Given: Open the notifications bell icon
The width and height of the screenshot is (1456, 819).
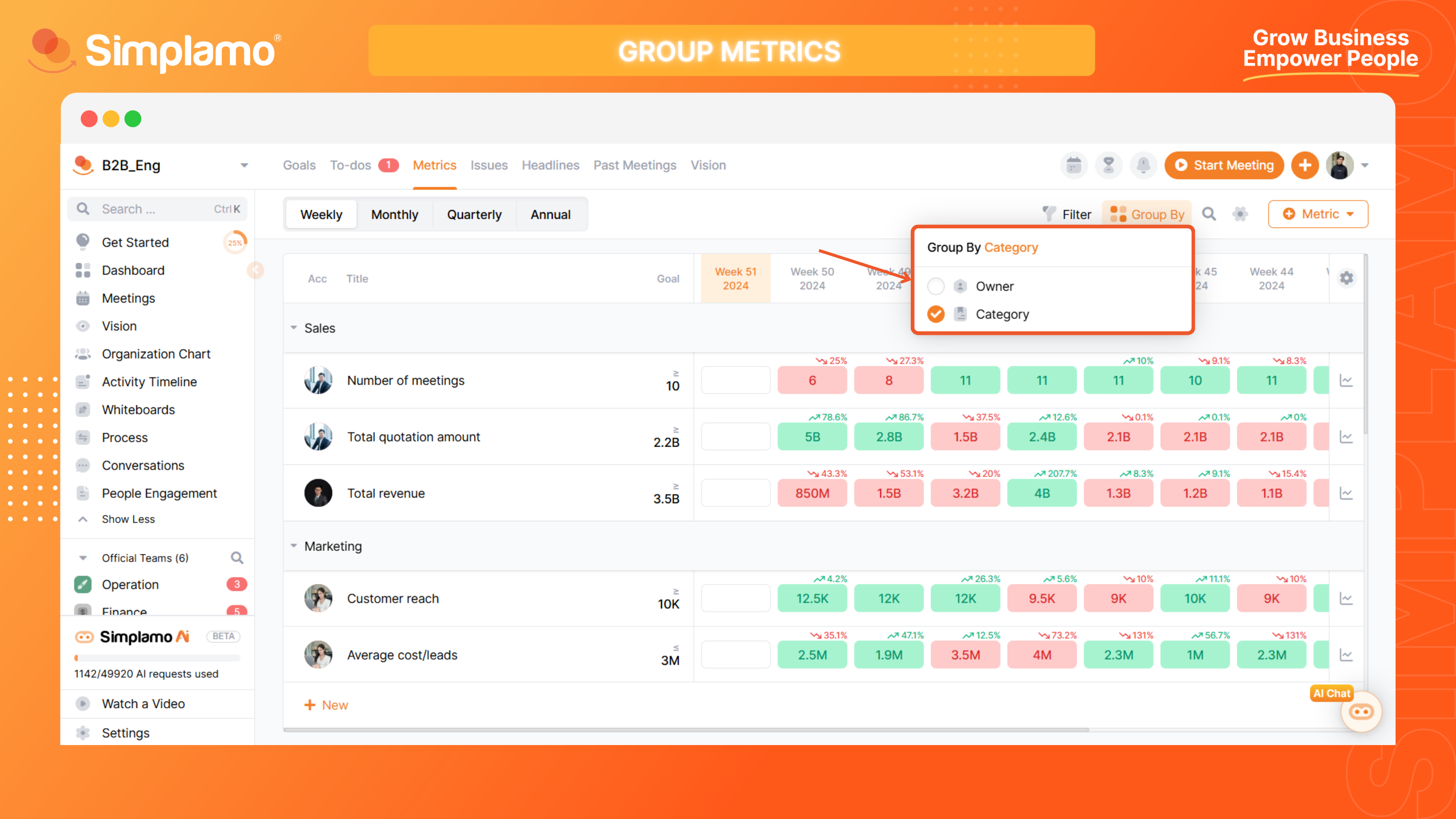Looking at the screenshot, I should (1143, 165).
